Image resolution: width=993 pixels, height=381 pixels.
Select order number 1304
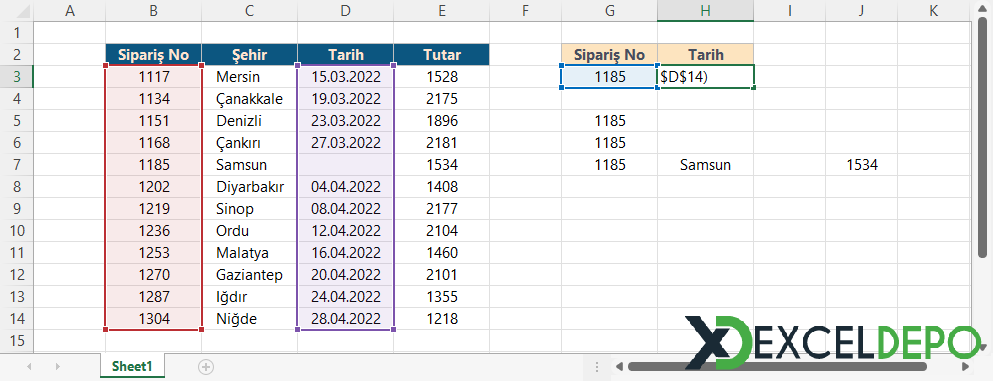coord(153,319)
